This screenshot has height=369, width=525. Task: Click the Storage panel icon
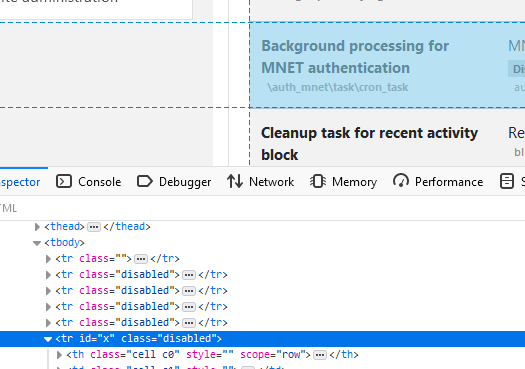(507, 181)
